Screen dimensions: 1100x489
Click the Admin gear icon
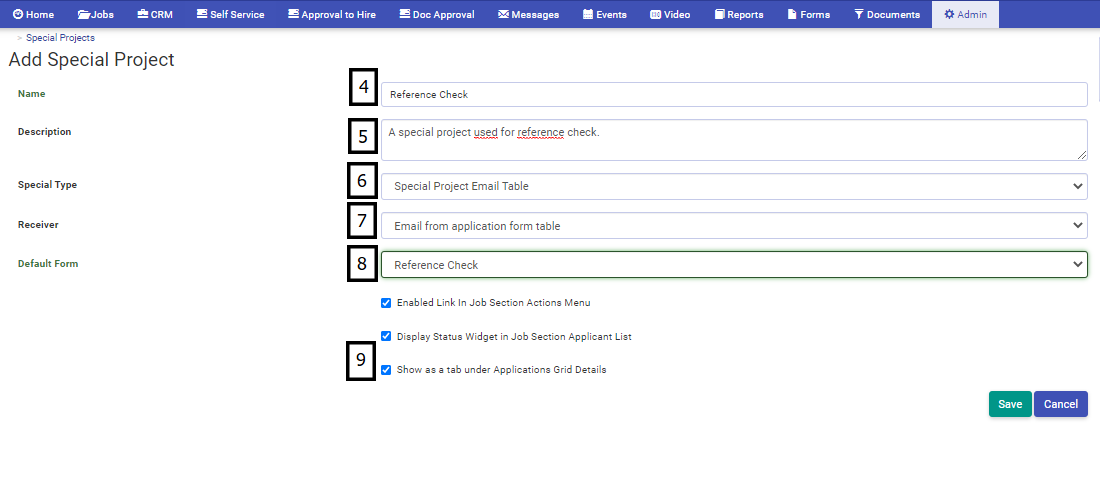949,14
